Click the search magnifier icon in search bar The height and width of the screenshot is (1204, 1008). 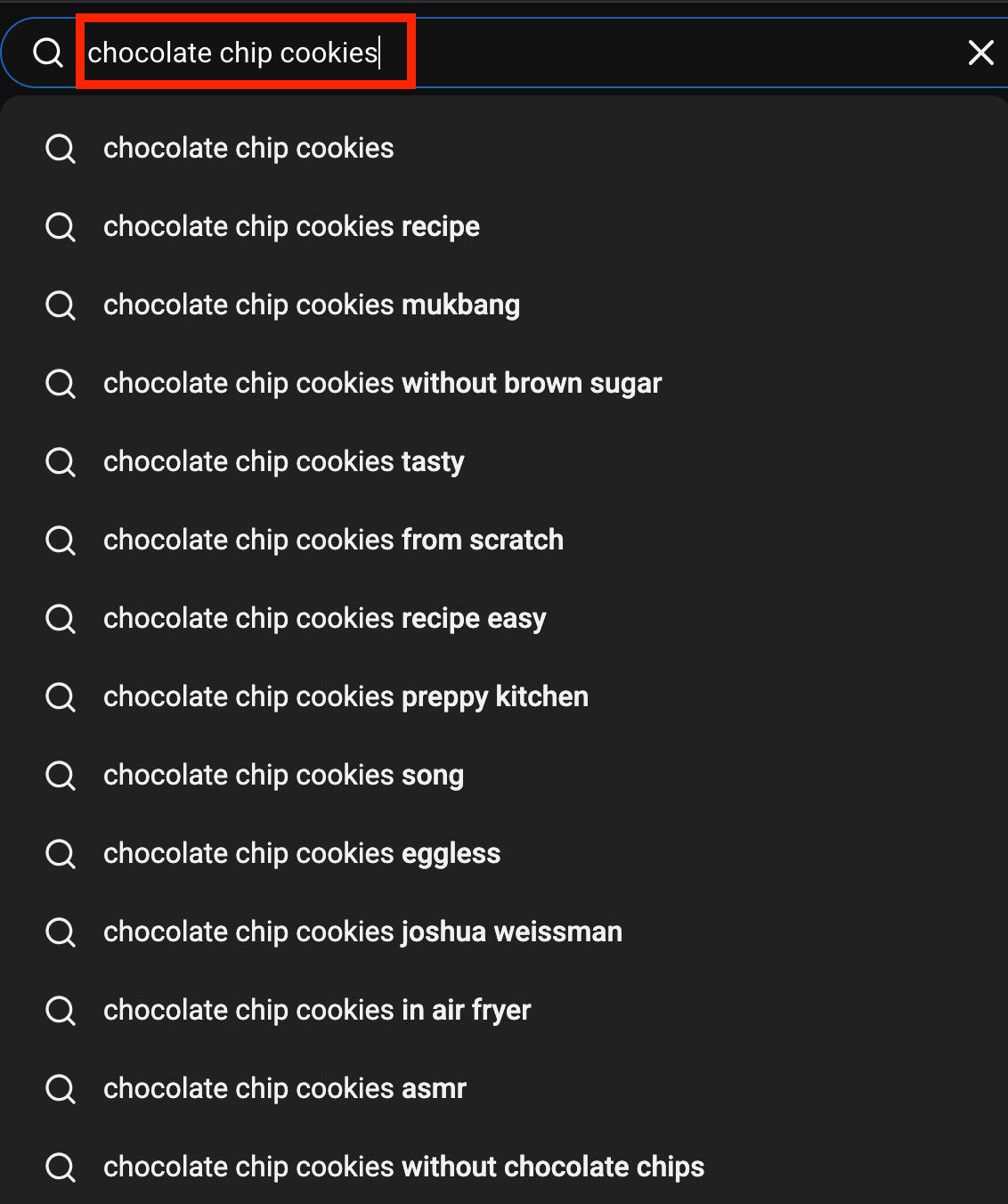(x=48, y=53)
